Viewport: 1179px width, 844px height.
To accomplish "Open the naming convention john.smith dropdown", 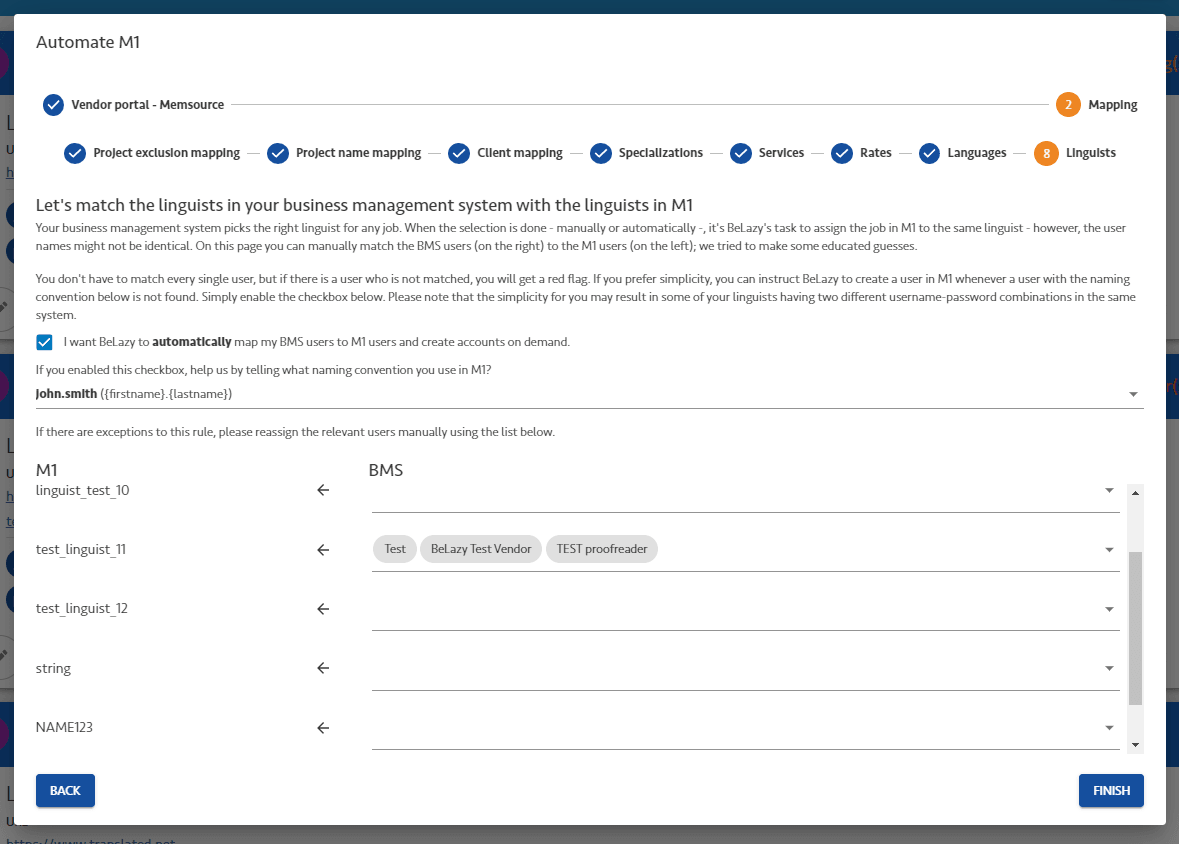I will pyautogui.click(x=1133, y=395).
